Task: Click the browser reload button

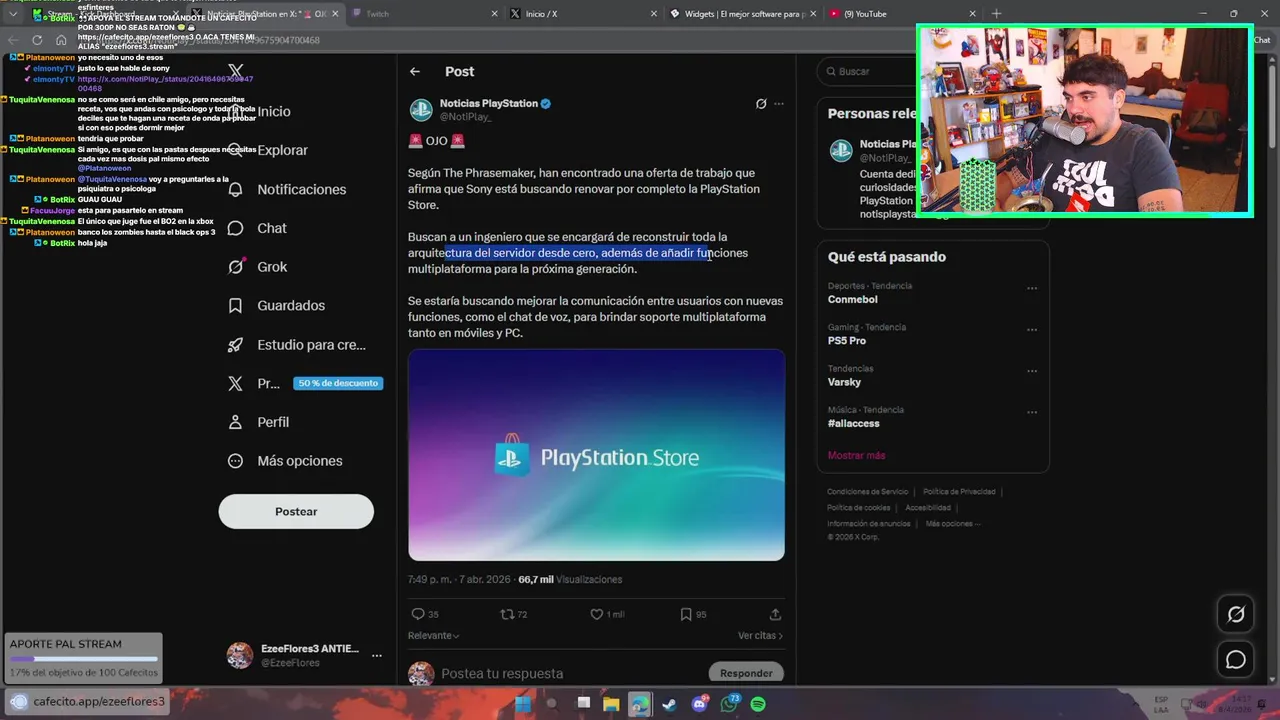Action: point(37,40)
